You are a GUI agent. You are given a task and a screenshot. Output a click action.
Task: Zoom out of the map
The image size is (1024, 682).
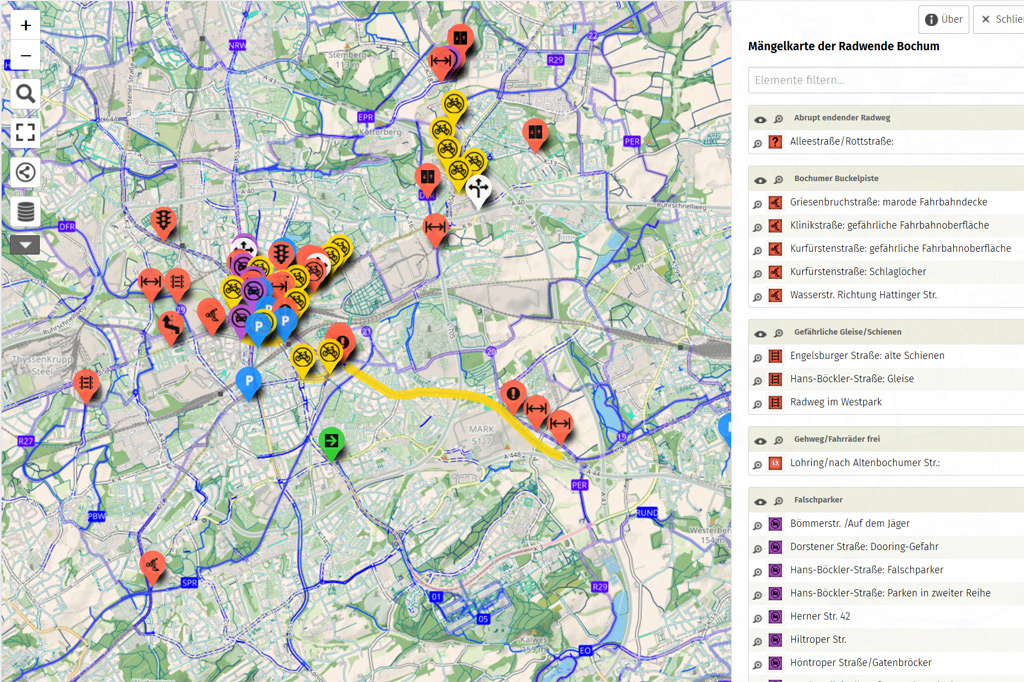click(x=25, y=56)
